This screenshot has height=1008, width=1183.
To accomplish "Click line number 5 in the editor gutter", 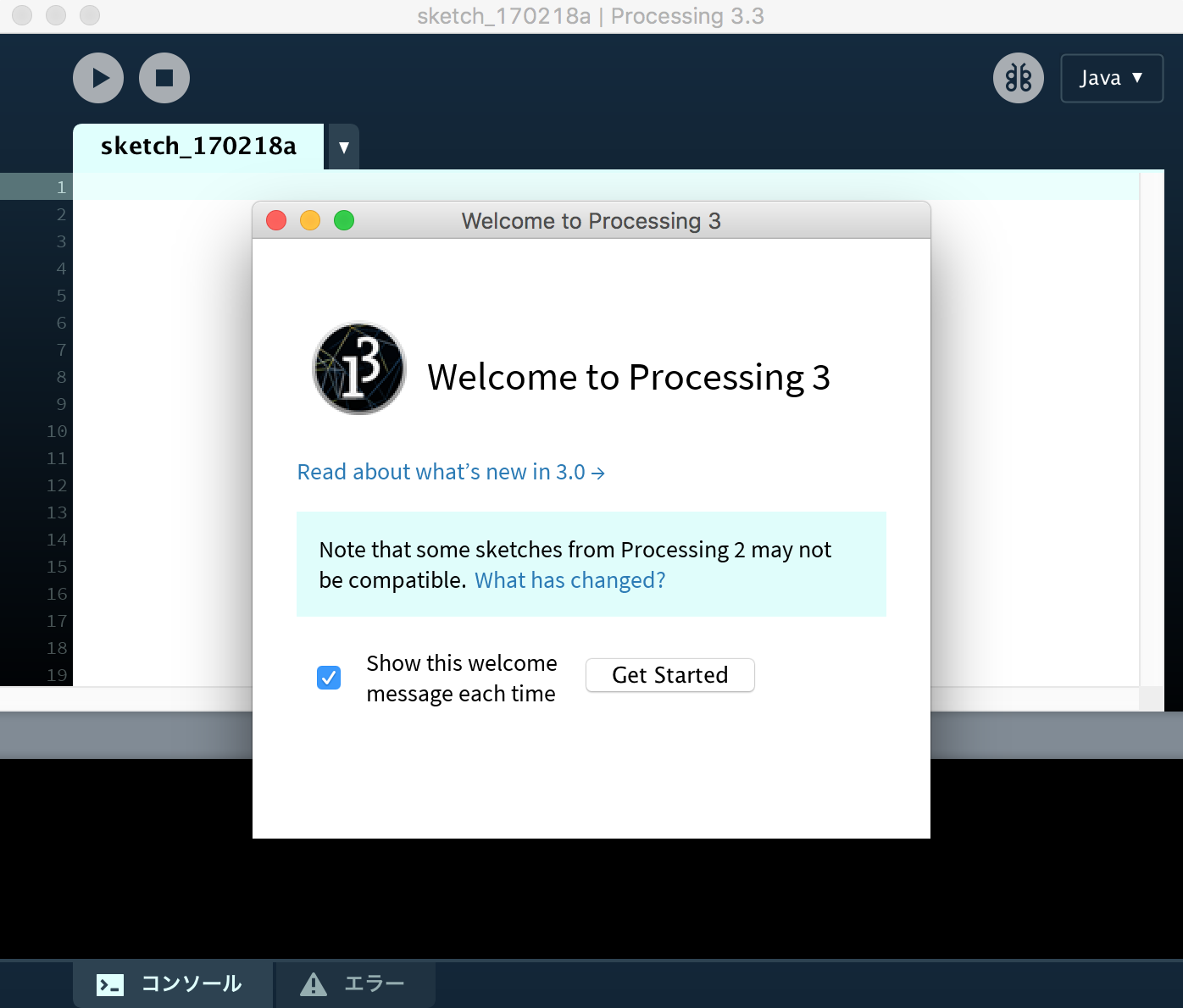I will pos(61,296).
